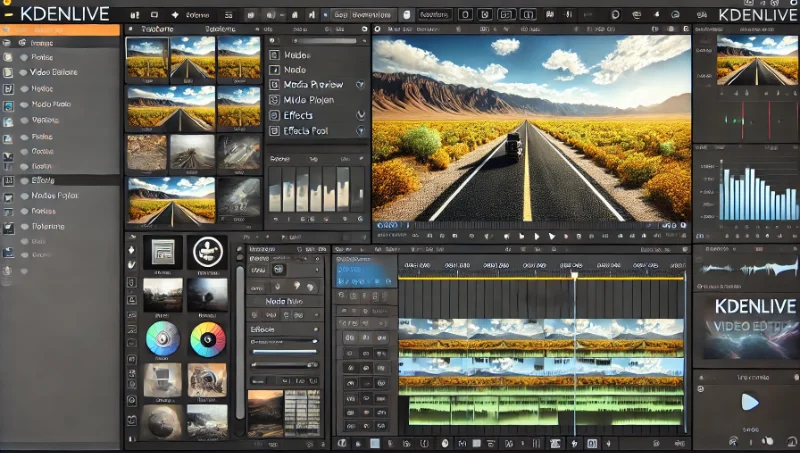Select the blue-cyan color wheel effect
This screenshot has height=453, width=800.
click(x=163, y=339)
